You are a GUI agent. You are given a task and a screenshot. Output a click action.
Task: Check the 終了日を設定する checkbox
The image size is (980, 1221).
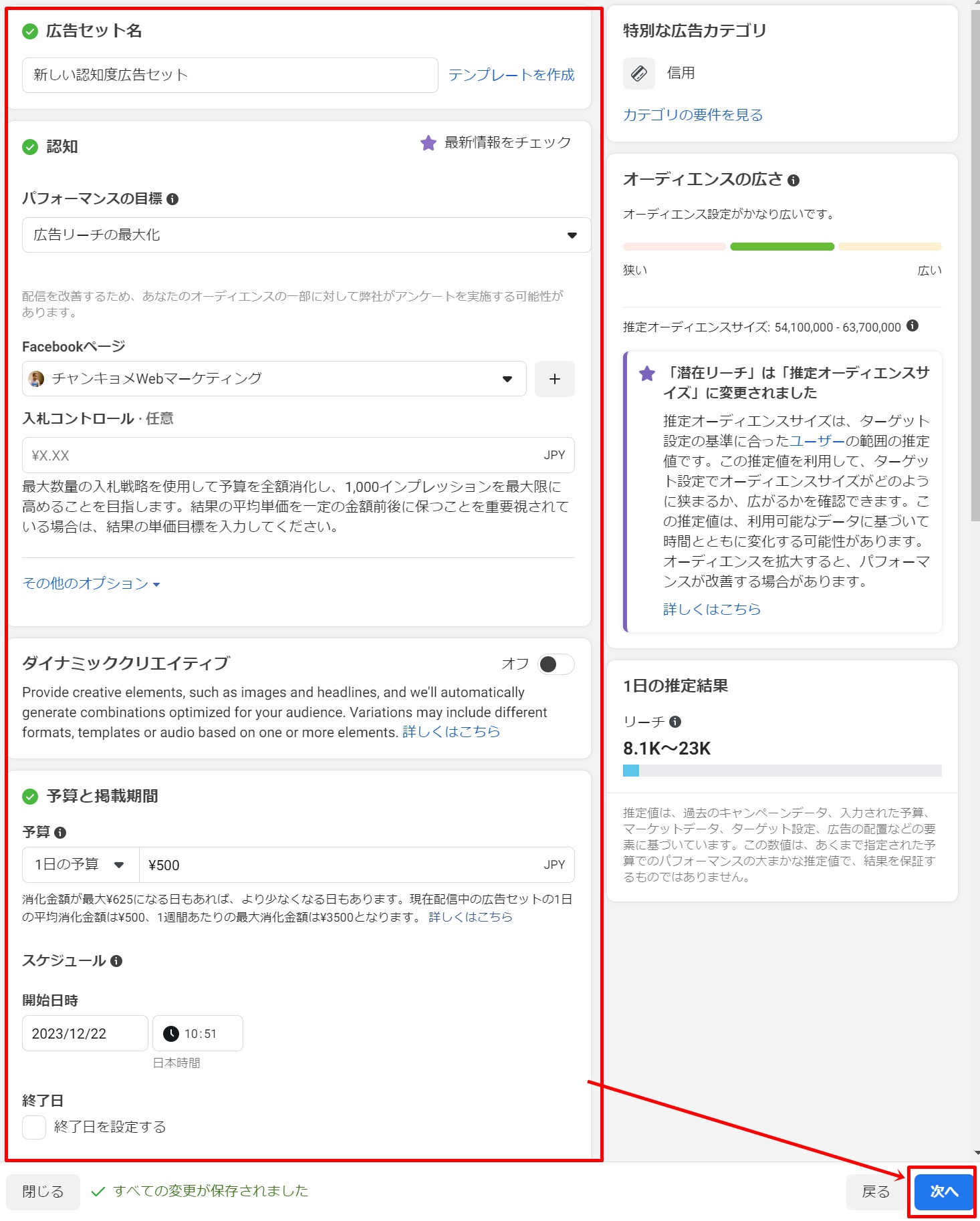(34, 1127)
